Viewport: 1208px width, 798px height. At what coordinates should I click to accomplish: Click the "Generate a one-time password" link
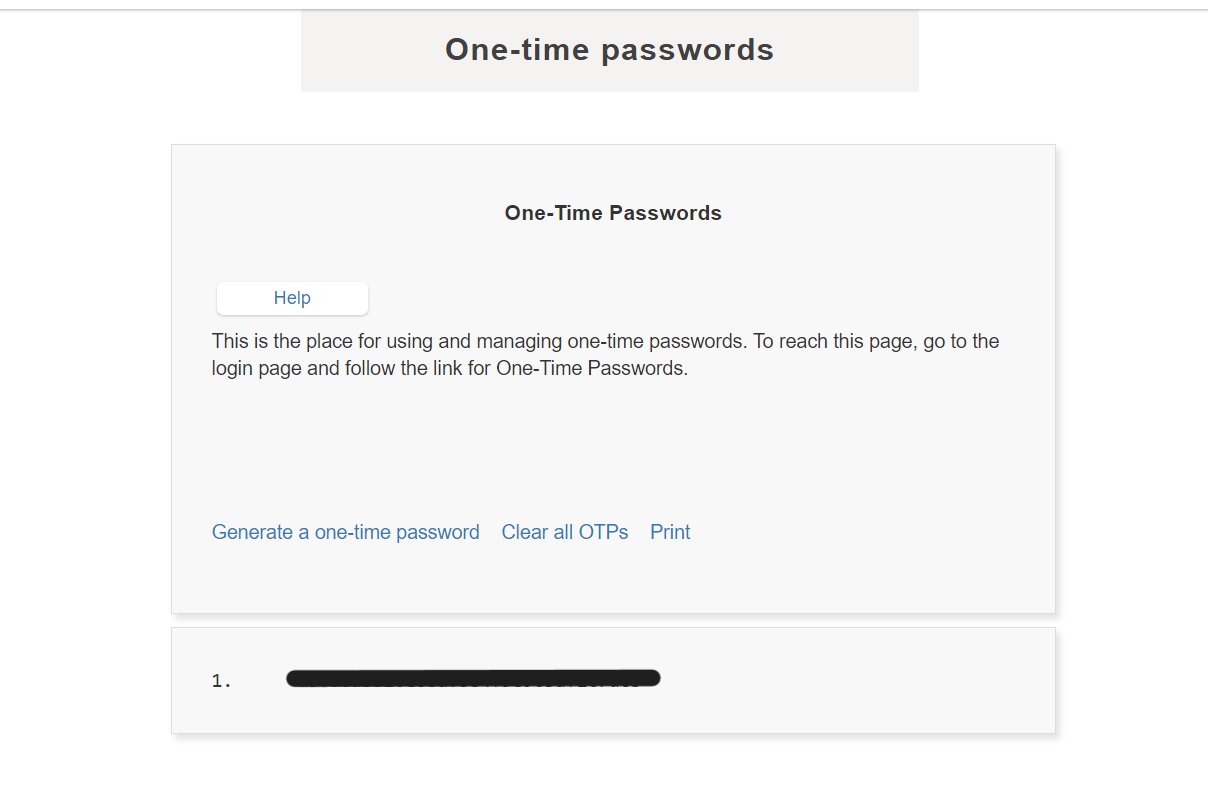point(345,532)
